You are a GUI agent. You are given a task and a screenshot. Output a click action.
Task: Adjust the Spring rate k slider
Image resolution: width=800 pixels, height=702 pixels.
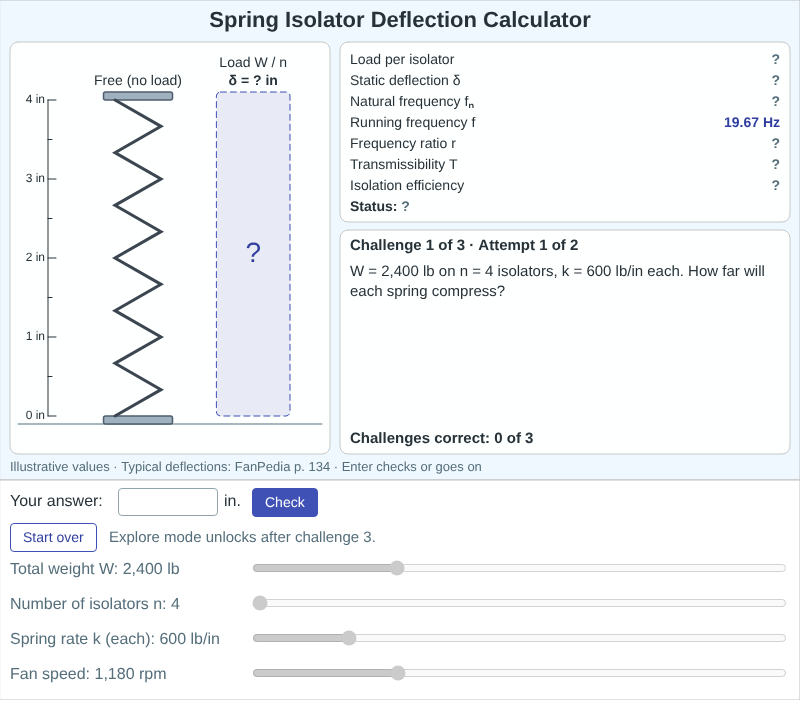point(519,638)
